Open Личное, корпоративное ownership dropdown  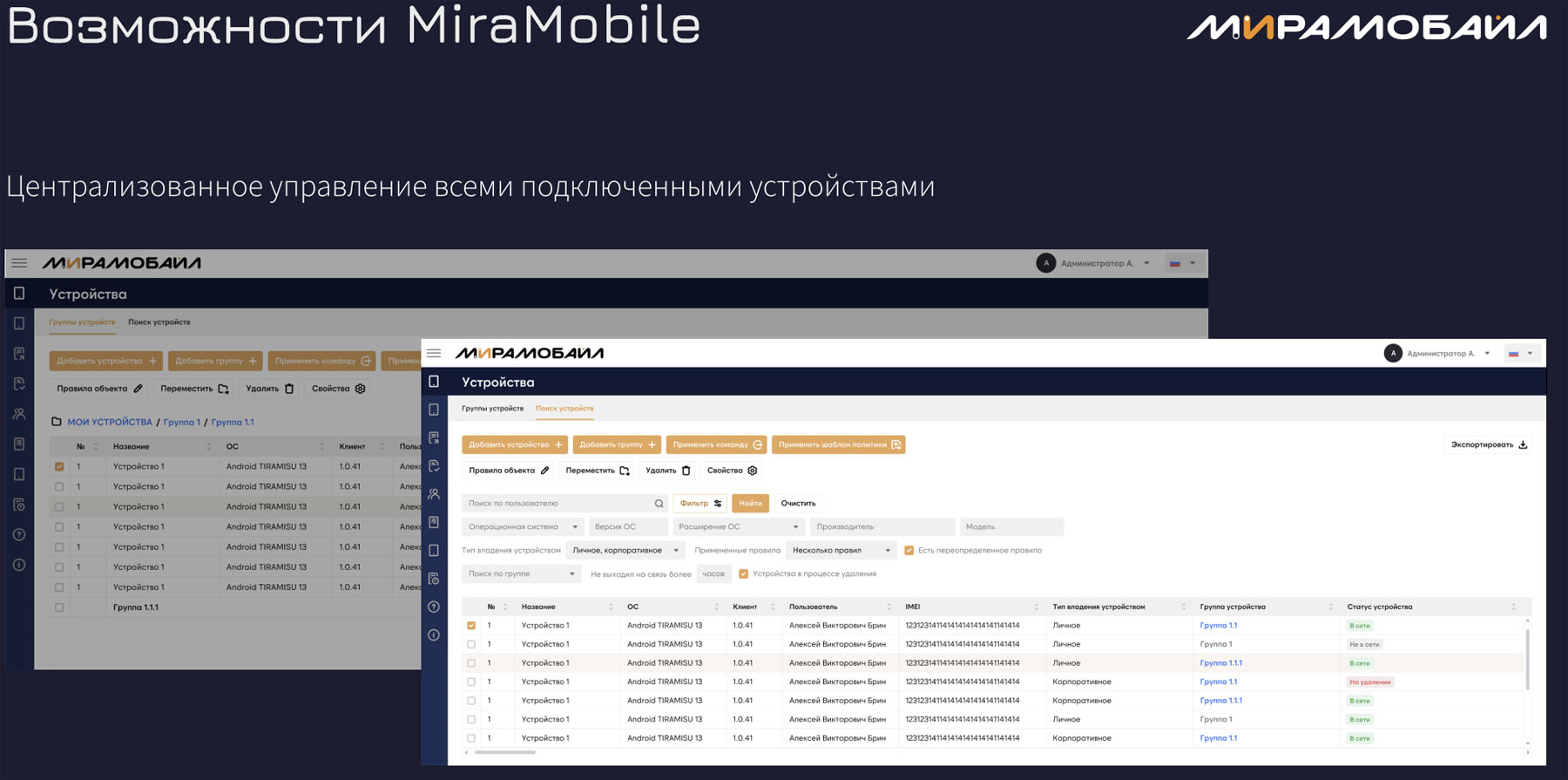tap(625, 551)
